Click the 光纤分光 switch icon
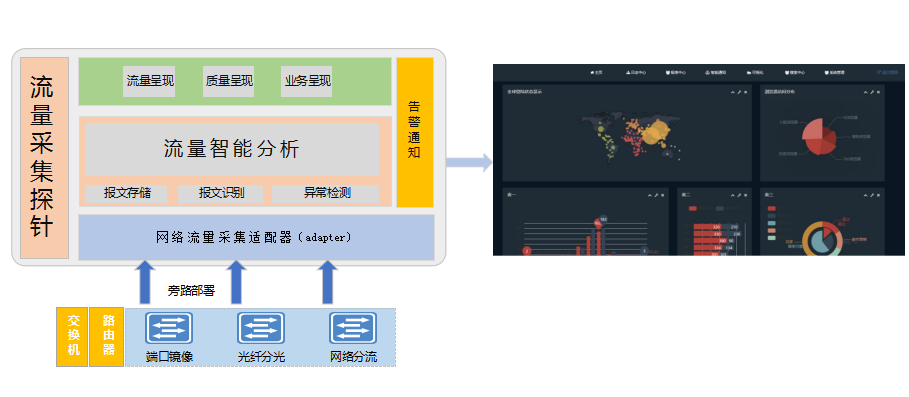The width and height of the screenshot is (909, 397). coord(261,328)
